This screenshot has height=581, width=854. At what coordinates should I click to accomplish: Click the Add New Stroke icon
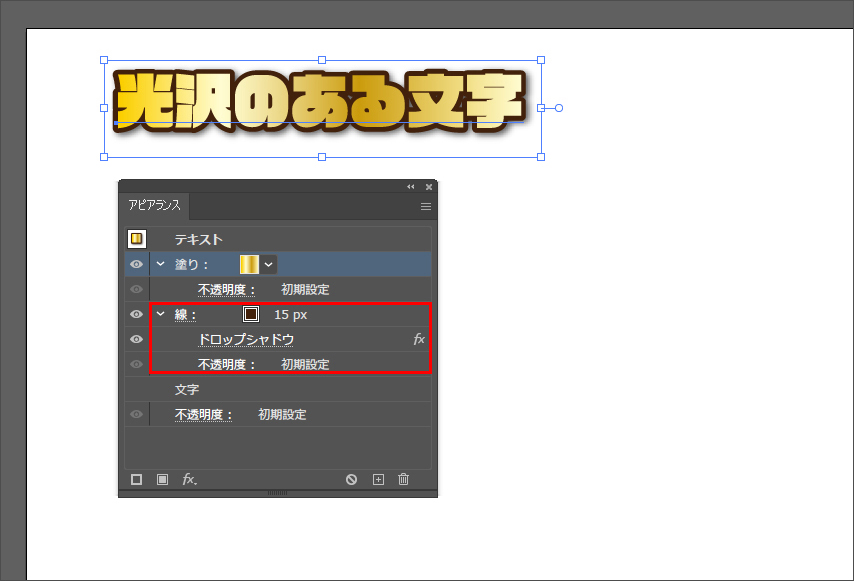pyautogui.click(x=137, y=479)
